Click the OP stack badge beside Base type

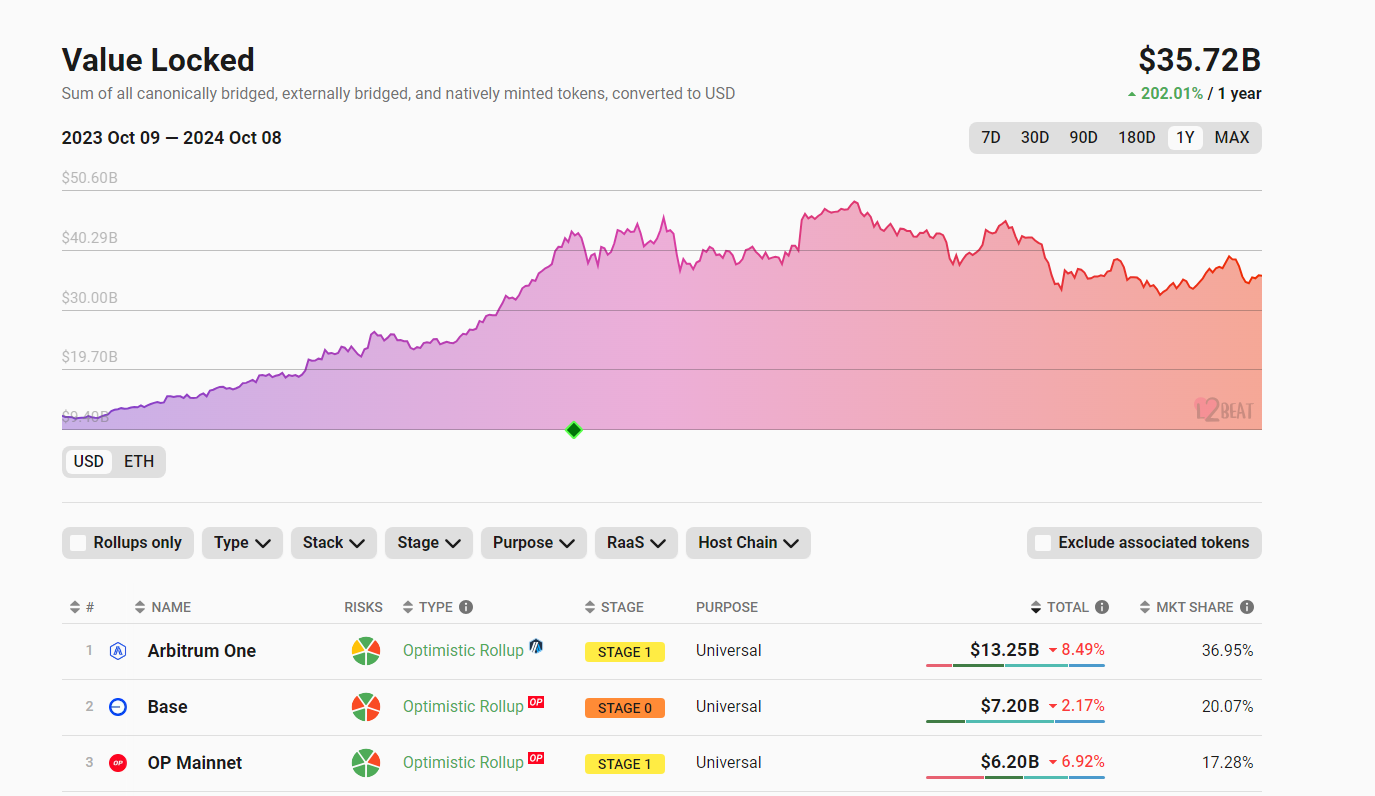point(536,702)
